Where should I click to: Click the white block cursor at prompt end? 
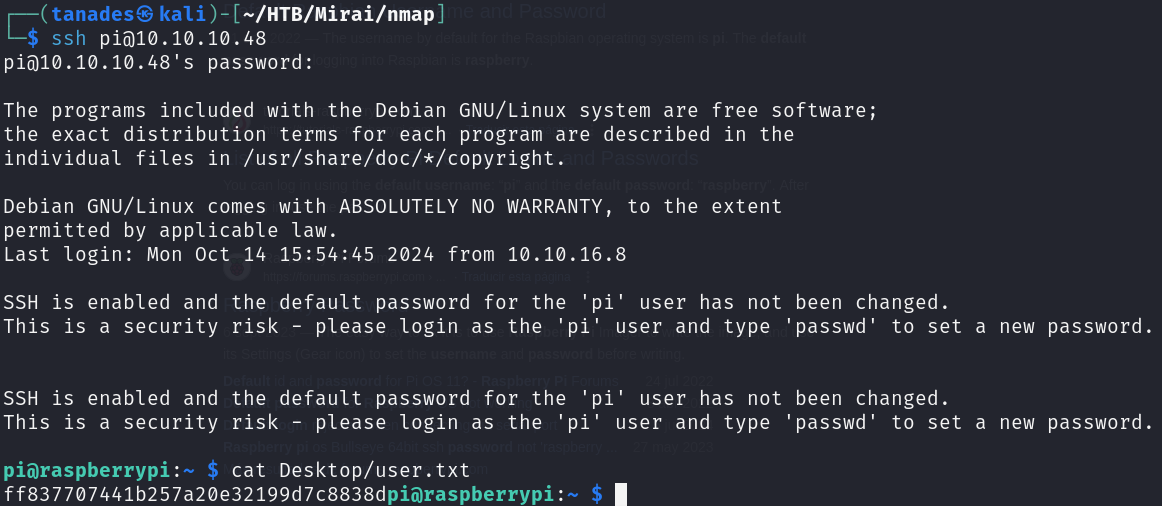click(x=621, y=494)
